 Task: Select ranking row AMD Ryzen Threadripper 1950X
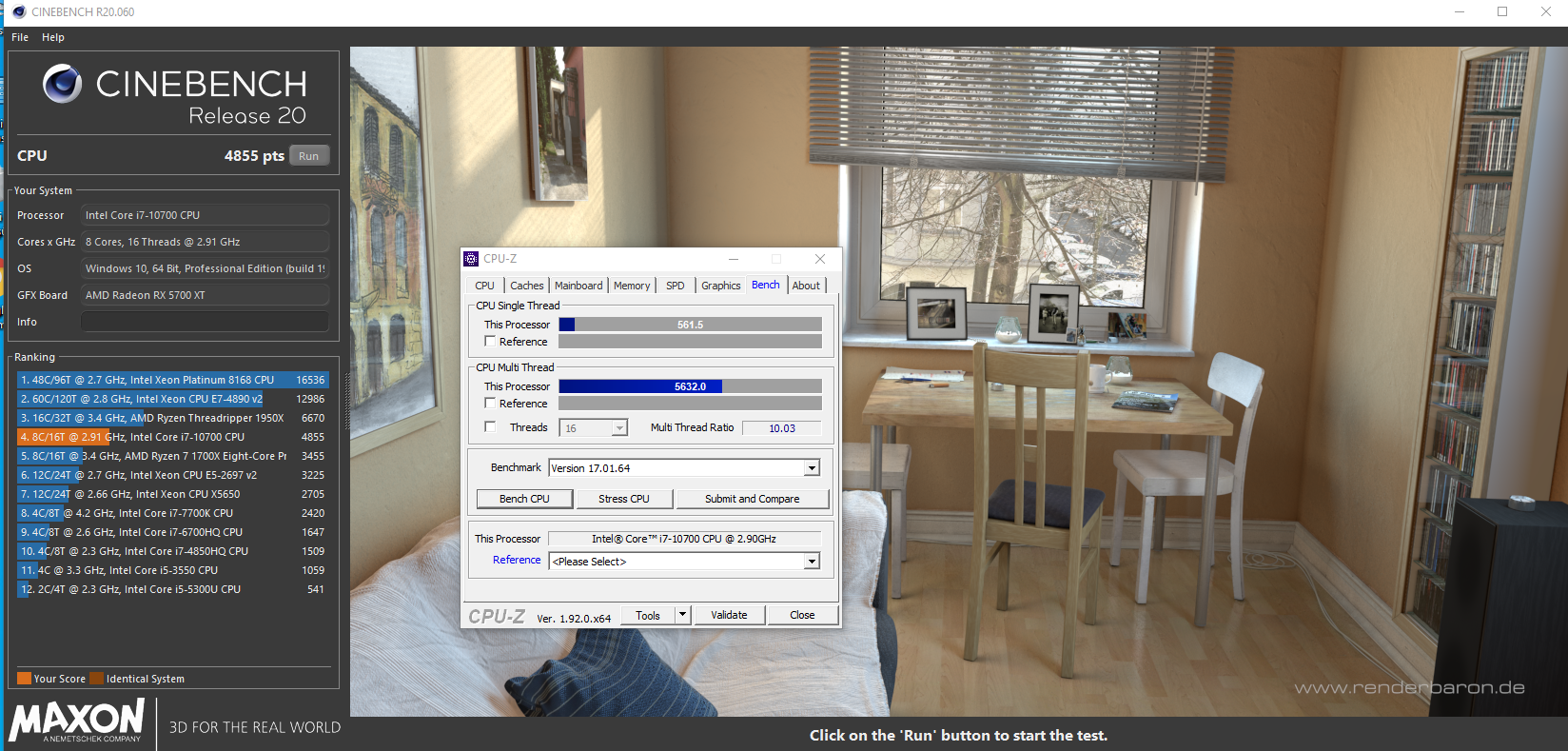click(172, 418)
